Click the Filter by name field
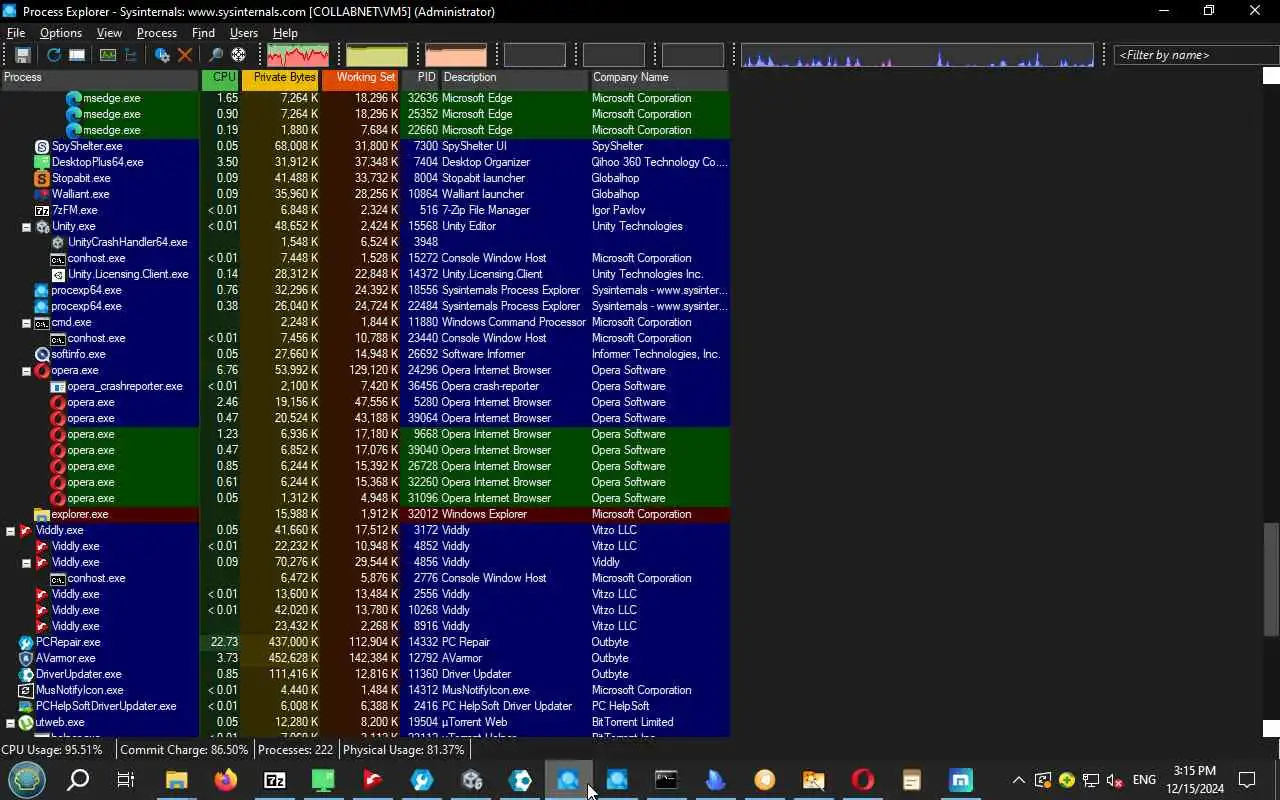 [x=1196, y=55]
